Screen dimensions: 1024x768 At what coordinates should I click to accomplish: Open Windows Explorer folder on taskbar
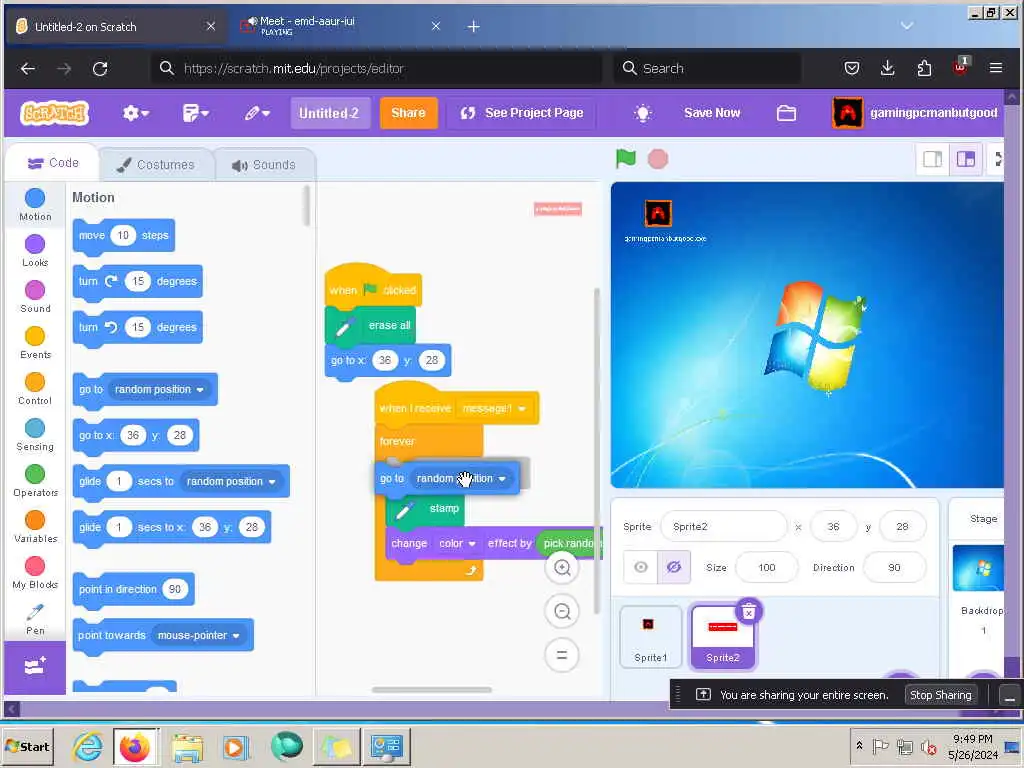[x=187, y=746]
